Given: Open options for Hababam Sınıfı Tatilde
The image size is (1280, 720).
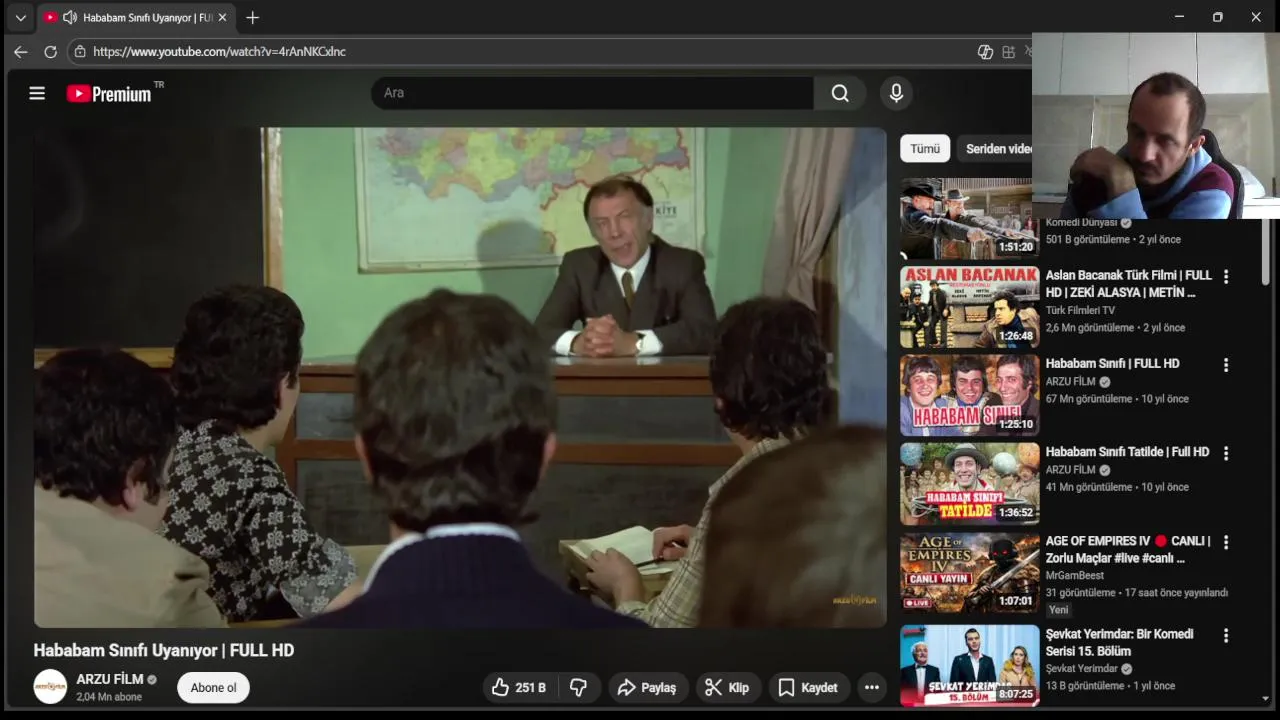Looking at the screenshot, I should point(1226,453).
